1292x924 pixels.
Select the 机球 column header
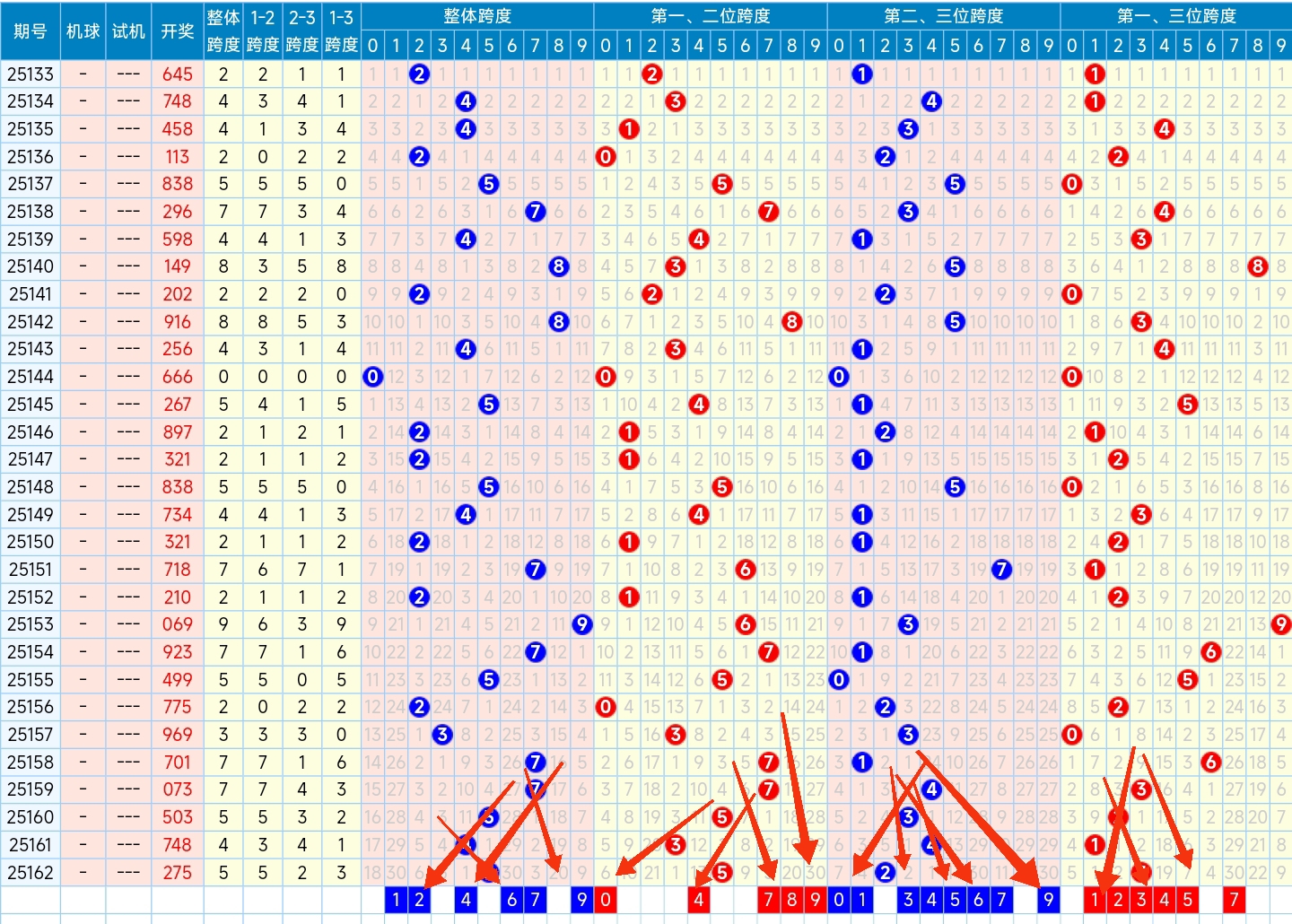[x=83, y=31]
